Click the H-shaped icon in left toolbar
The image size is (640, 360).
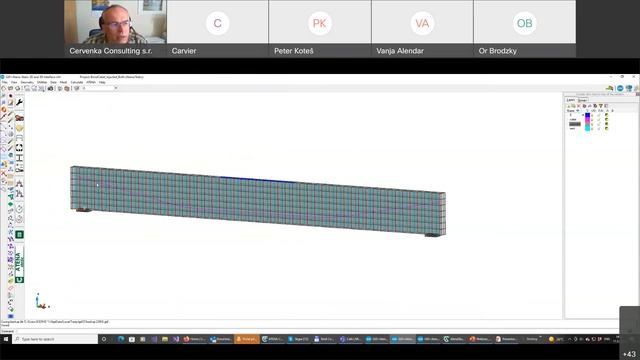(x=19, y=158)
